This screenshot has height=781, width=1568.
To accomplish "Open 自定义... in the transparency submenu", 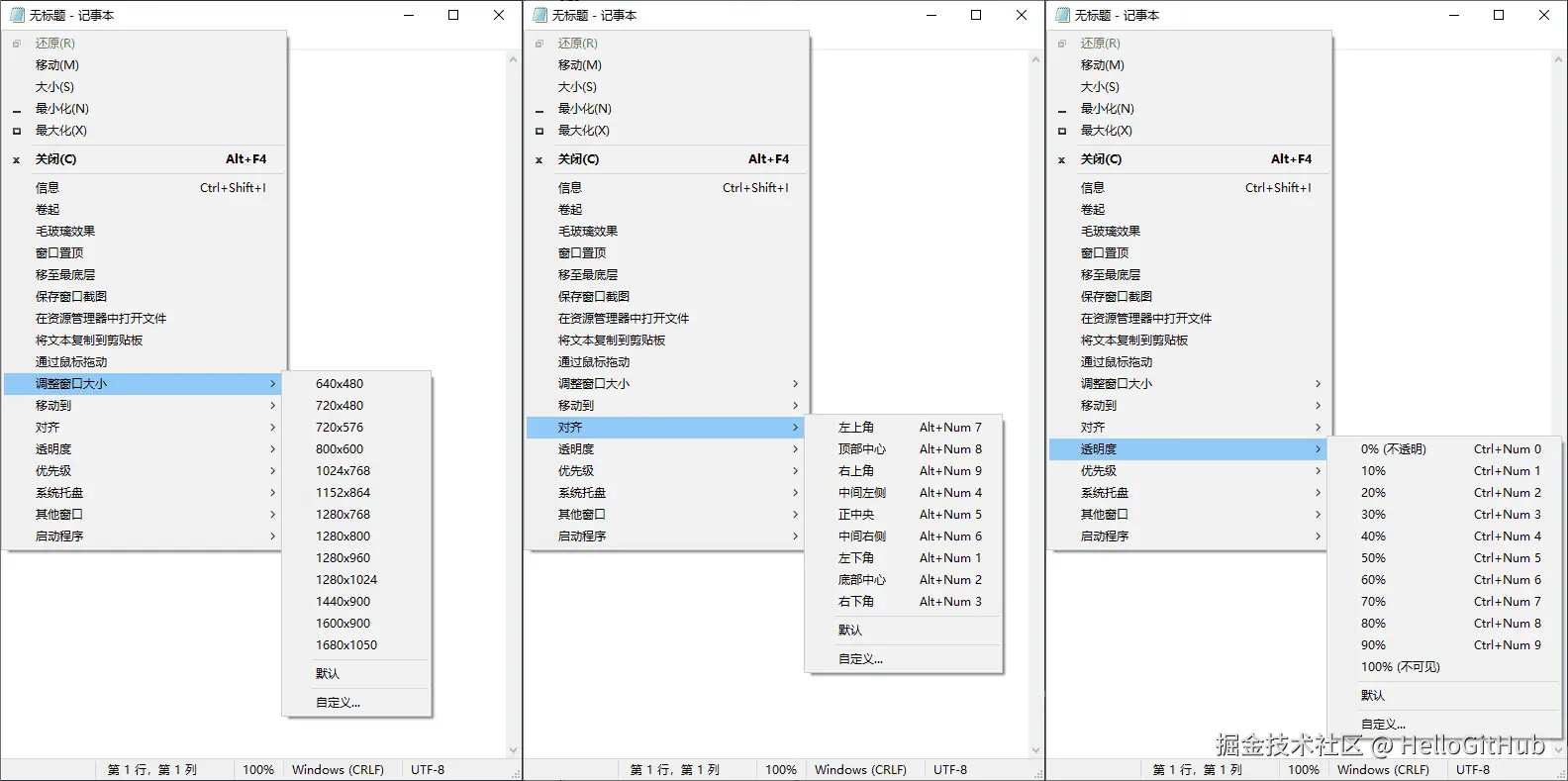I will pos(1445,725).
